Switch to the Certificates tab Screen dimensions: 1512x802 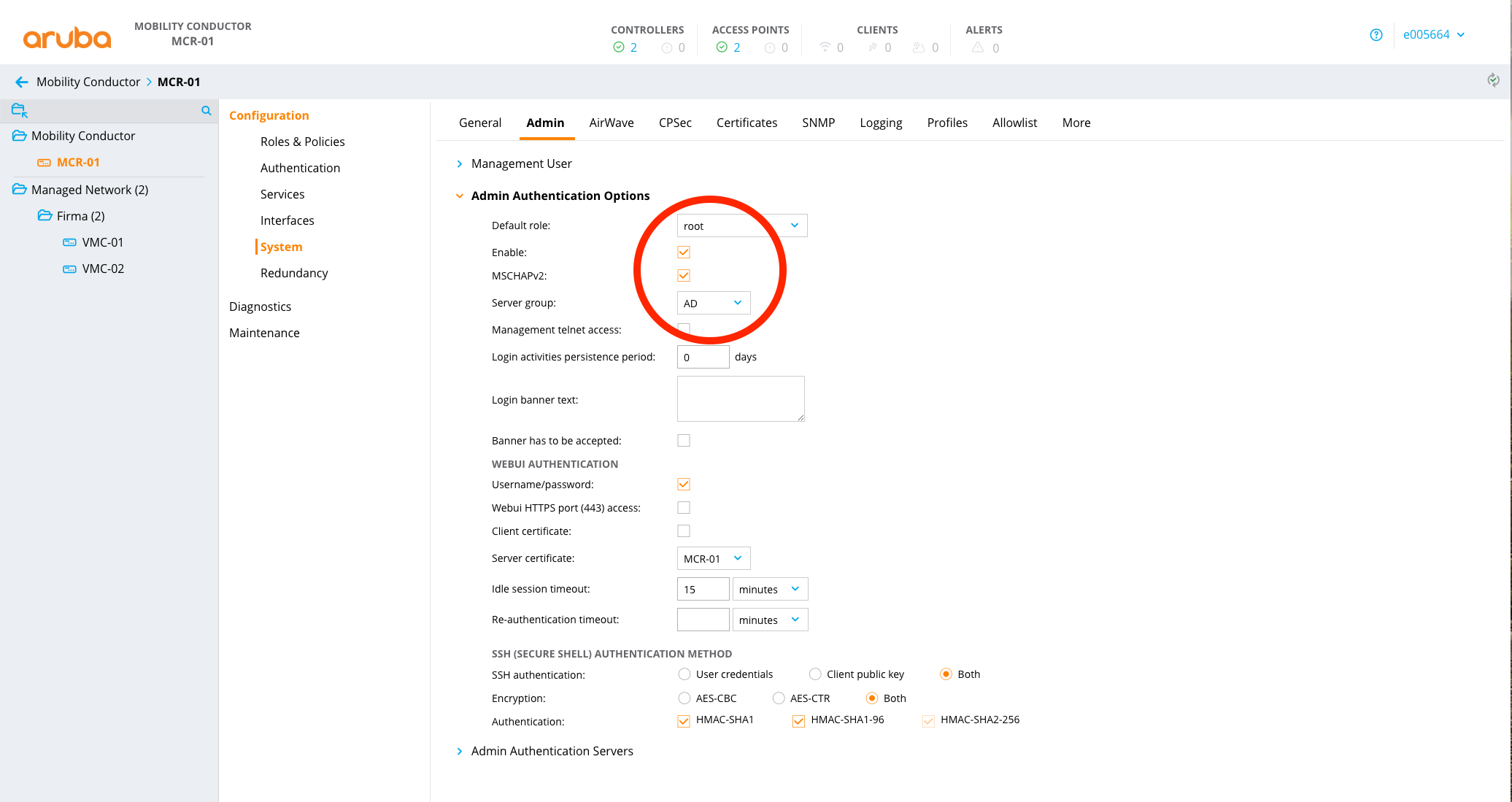tap(747, 123)
